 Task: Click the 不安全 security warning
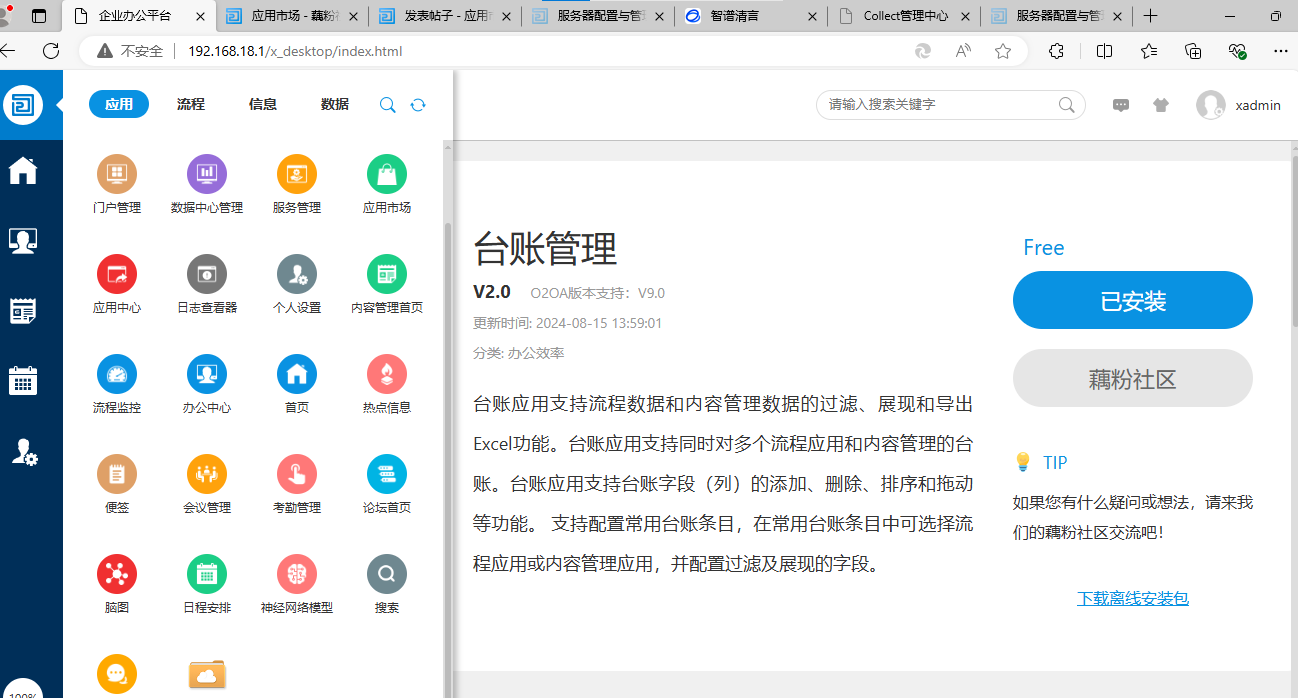(x=130, y=51)
